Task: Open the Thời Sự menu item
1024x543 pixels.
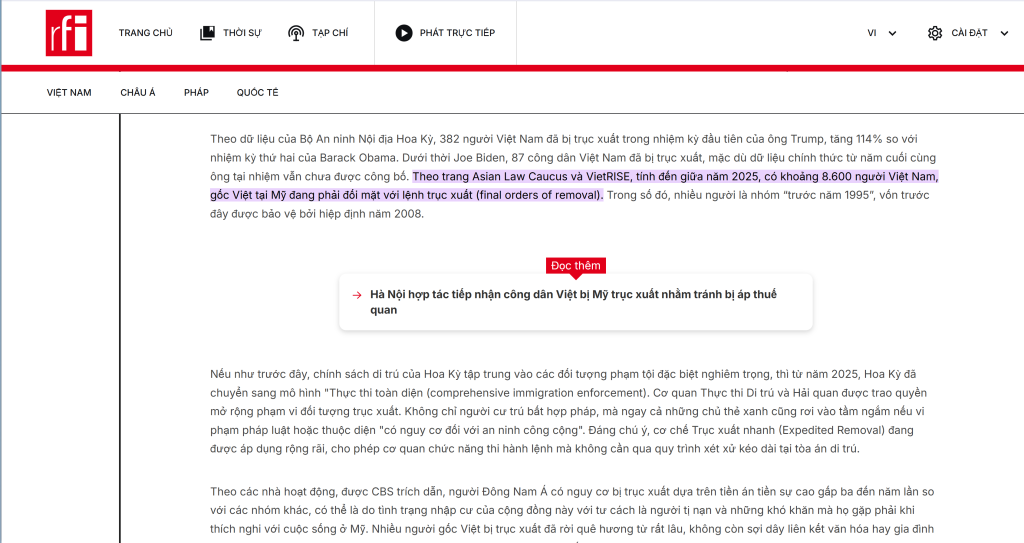Action: [242, 33]
